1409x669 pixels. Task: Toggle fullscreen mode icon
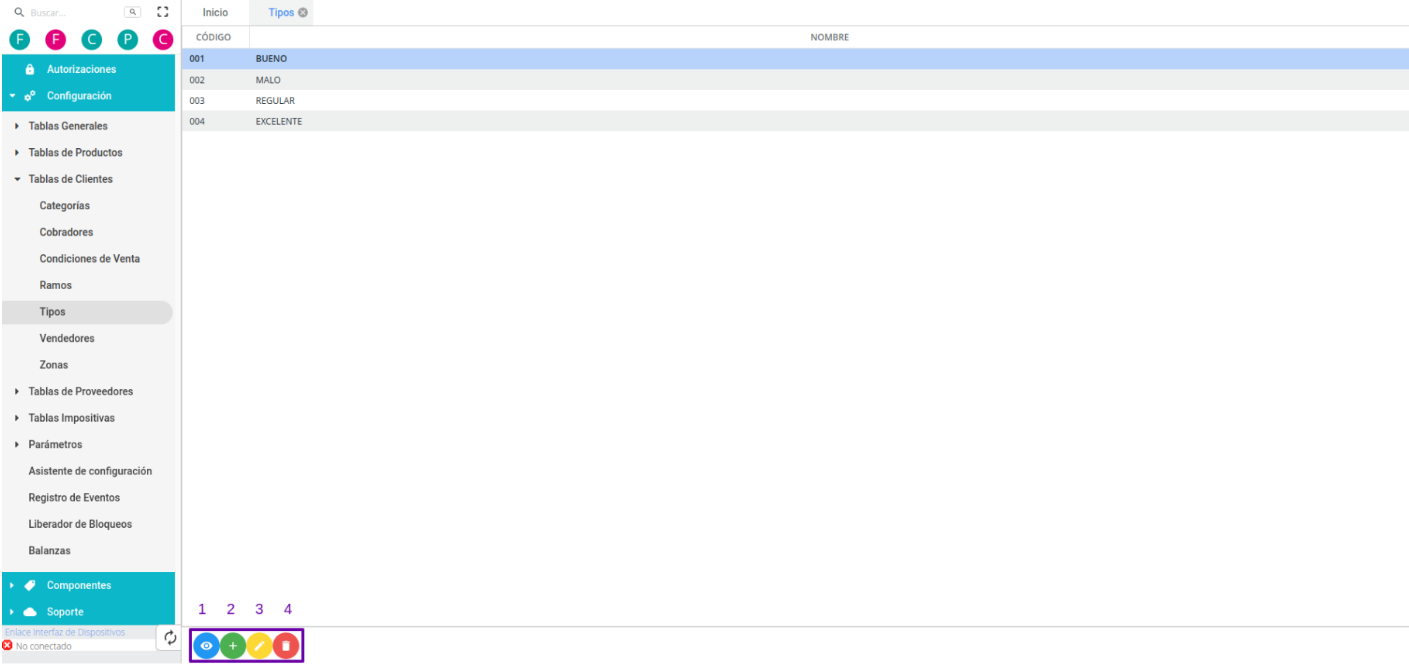pos(163,12)
